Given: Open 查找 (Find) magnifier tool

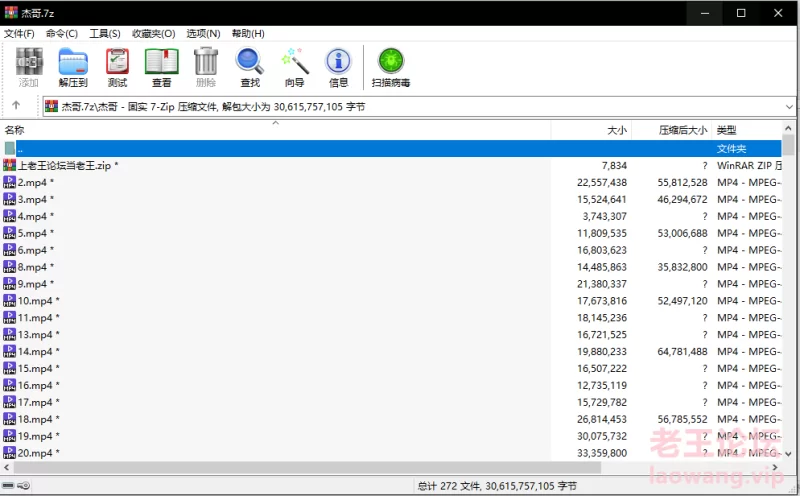Looking at the screenshot, I should (250, 61).
